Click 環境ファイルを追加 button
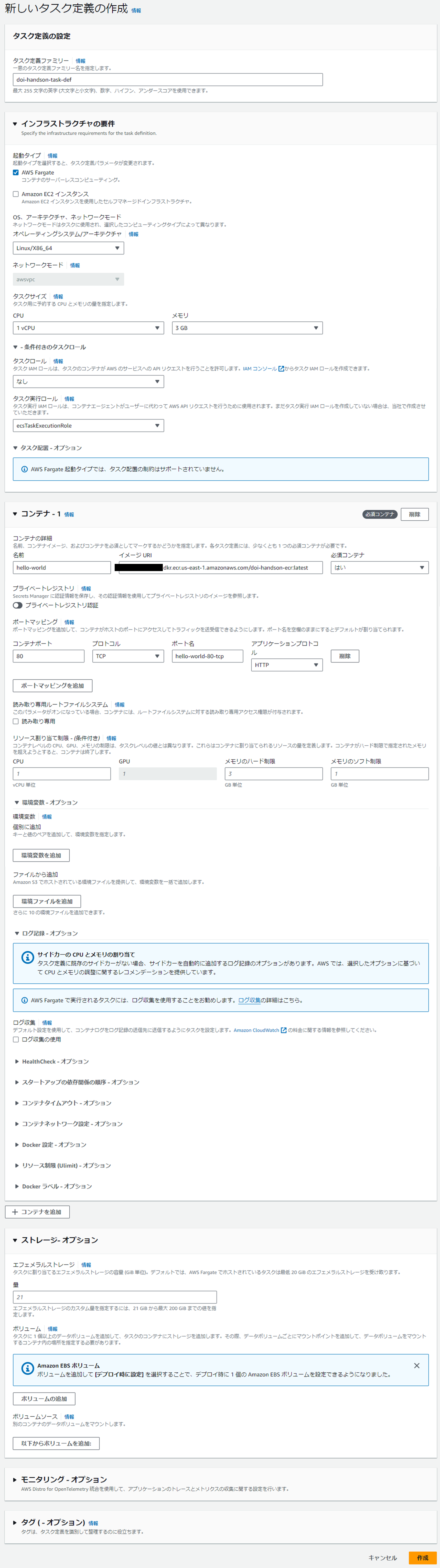This screenshot has height=1568, width=440. (47, 901)
